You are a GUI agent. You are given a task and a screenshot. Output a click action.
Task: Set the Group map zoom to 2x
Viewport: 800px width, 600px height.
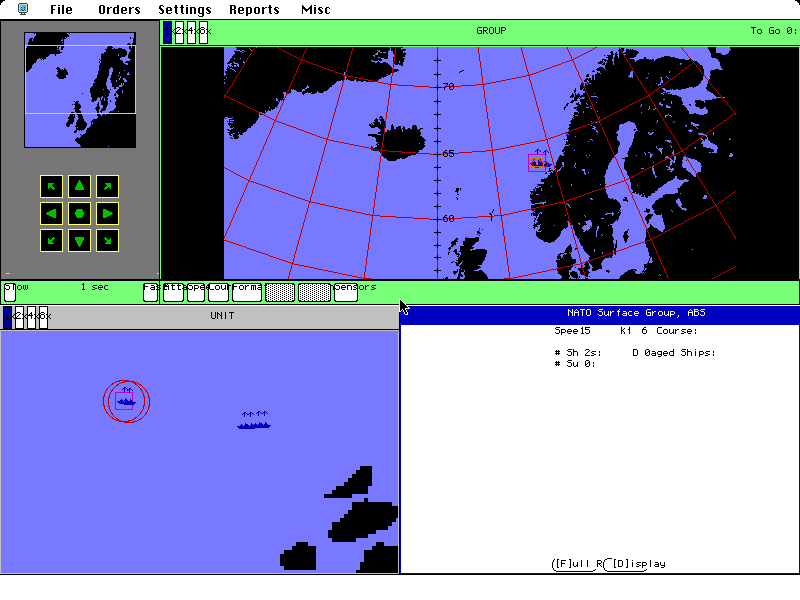click(180, 32)
